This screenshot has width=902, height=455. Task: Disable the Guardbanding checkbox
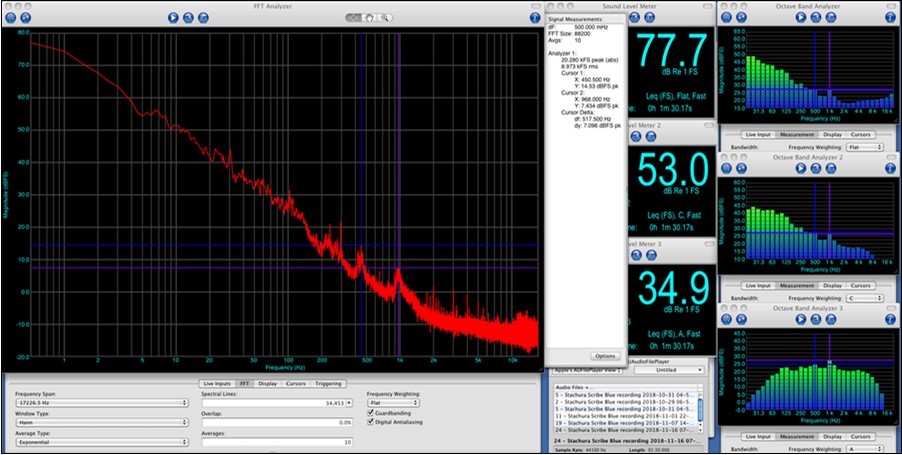click(x=372, y=411)
